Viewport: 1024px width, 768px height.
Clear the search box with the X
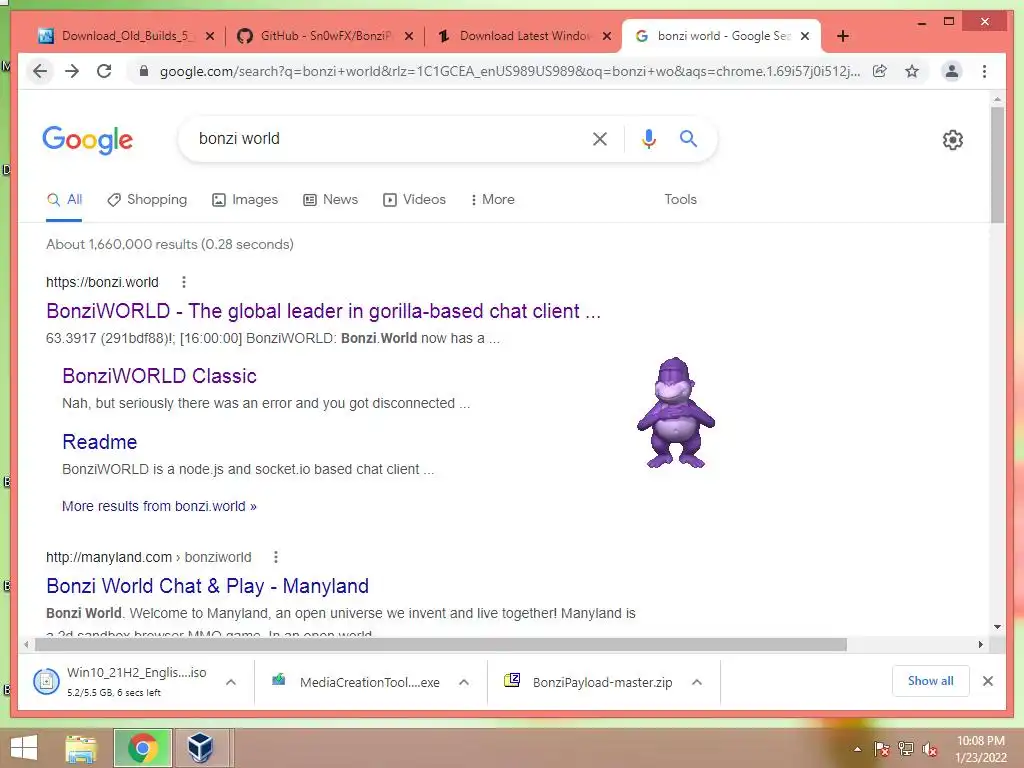[600, 138]
